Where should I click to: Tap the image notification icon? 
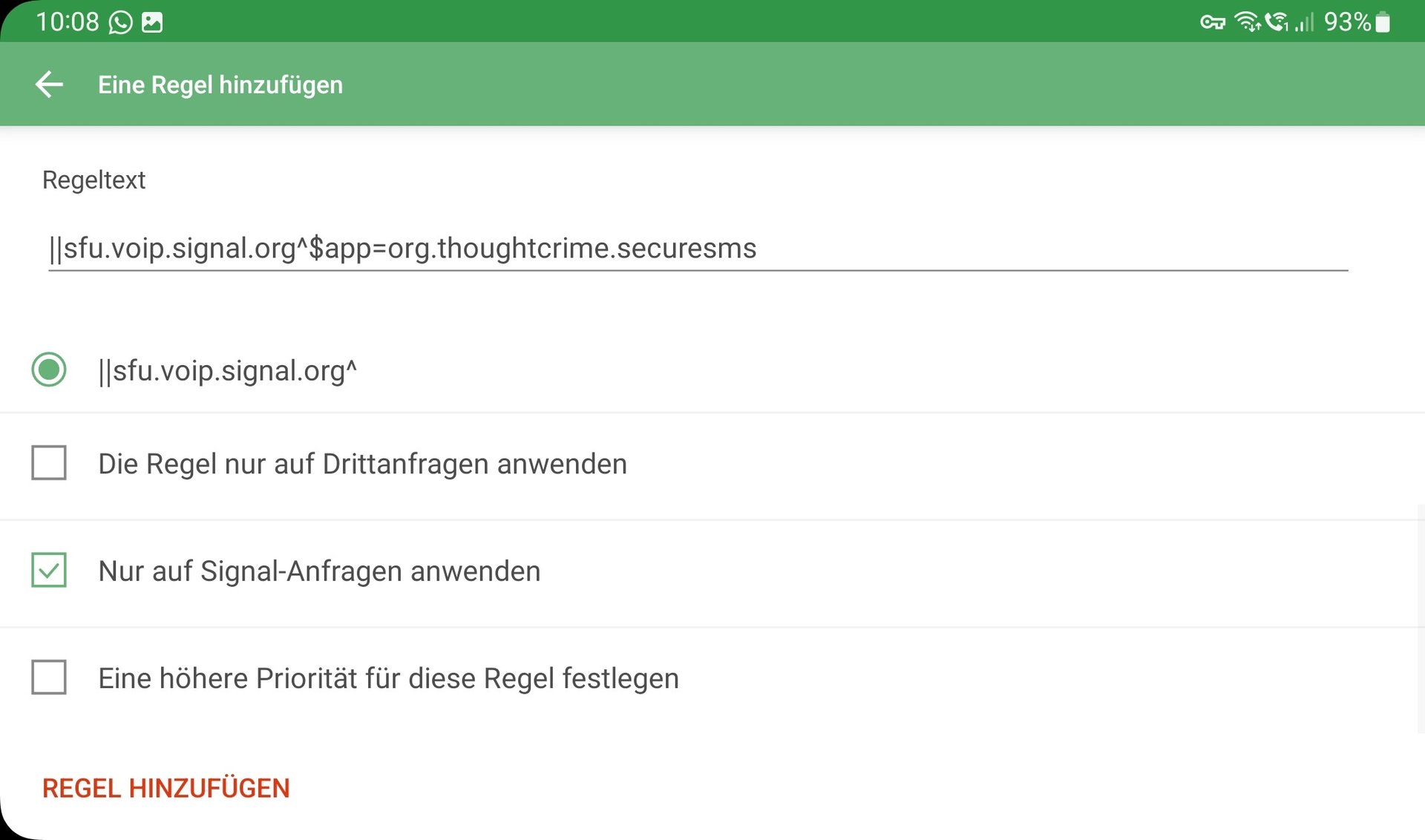152,22
